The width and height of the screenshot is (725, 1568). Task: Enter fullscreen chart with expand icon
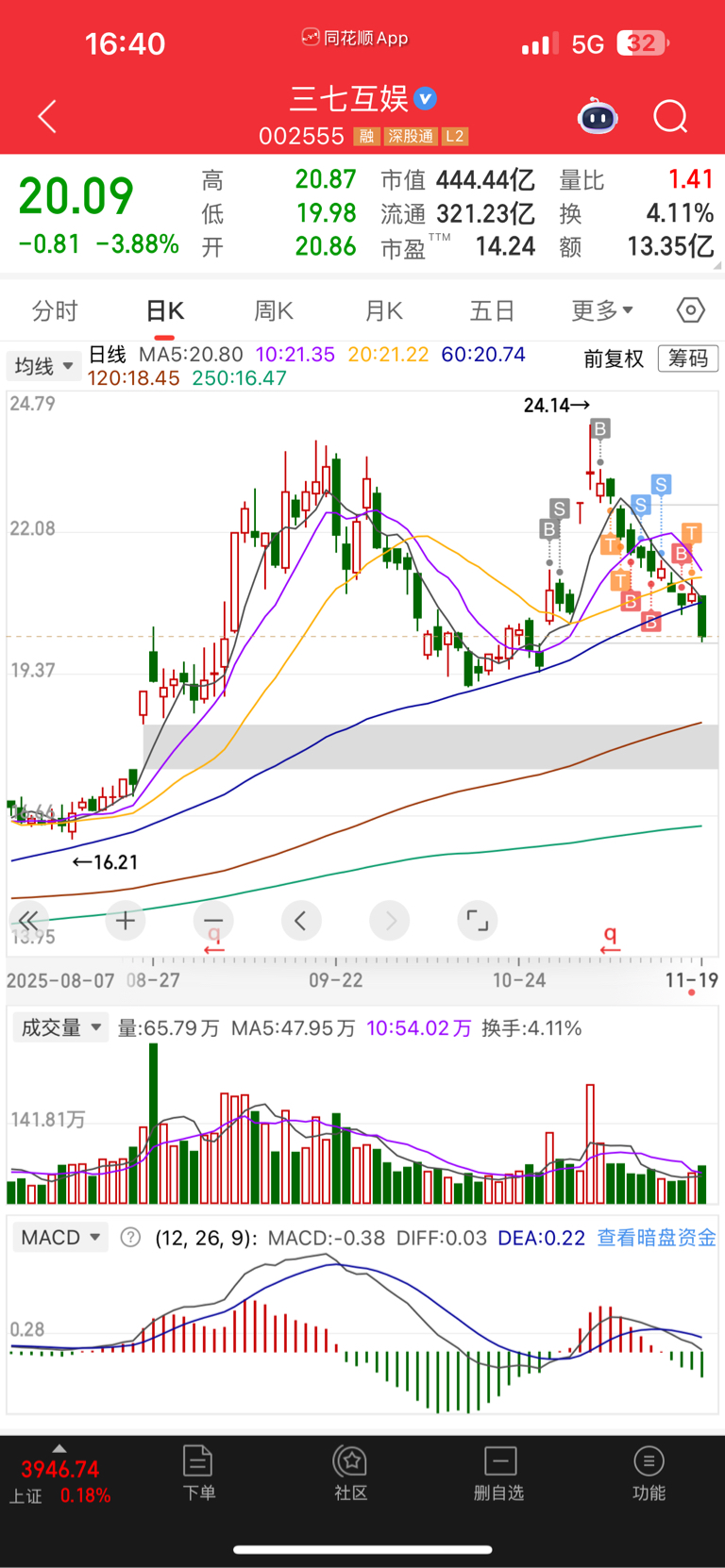(x=478, y=920)
